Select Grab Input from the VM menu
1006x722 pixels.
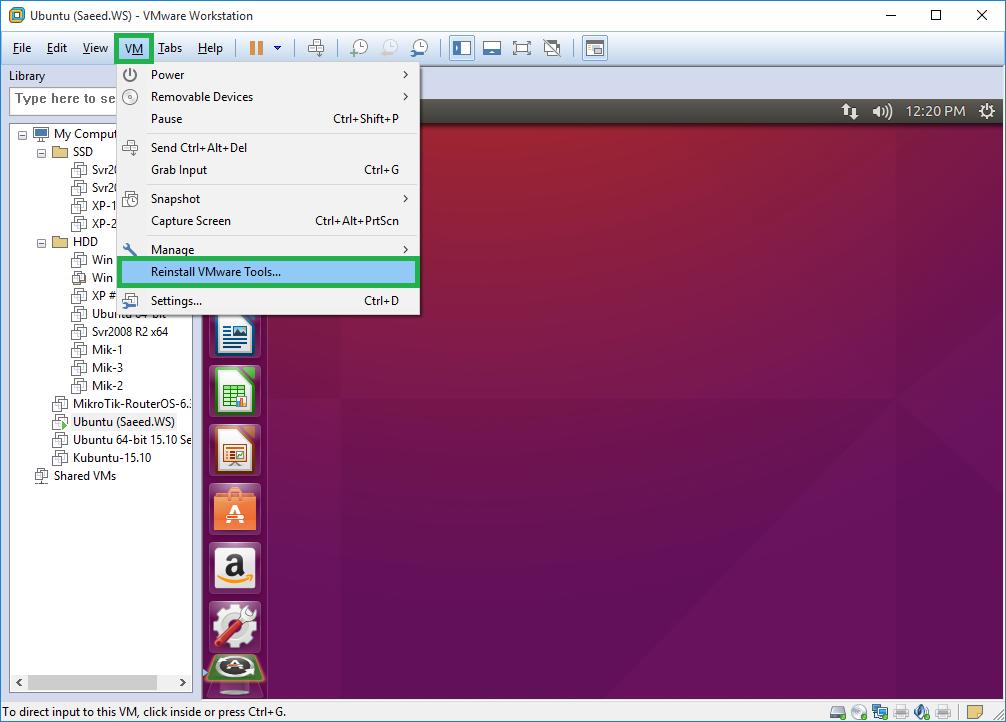(x=268, y=170)
